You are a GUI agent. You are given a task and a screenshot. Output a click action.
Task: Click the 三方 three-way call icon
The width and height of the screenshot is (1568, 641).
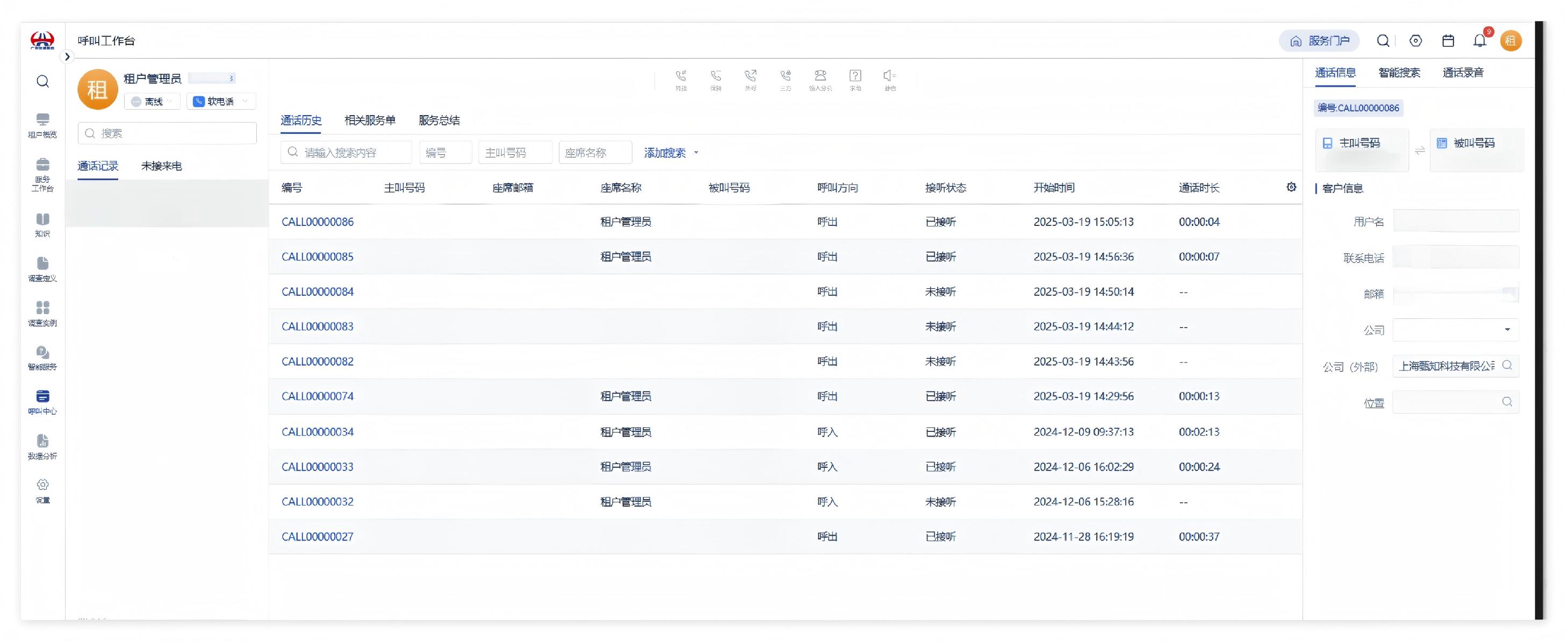(x=785, y=80)
